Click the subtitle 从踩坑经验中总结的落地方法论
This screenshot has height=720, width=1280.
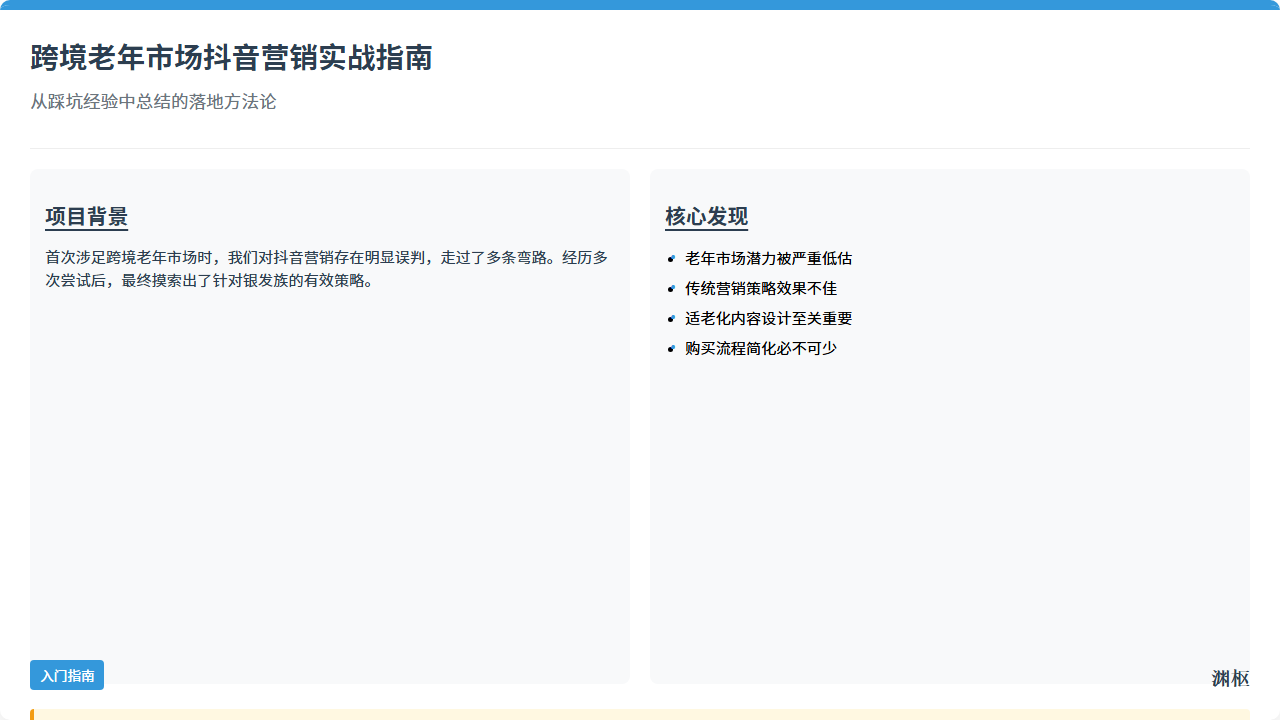[x=153, y=102]
